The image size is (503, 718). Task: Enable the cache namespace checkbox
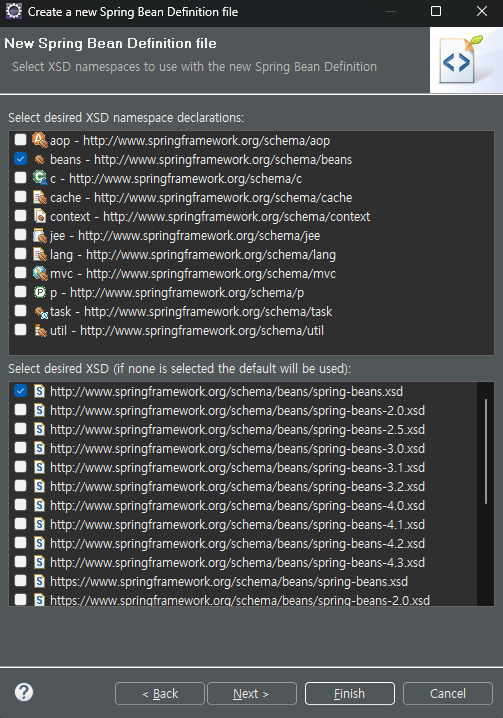[20, 196]
